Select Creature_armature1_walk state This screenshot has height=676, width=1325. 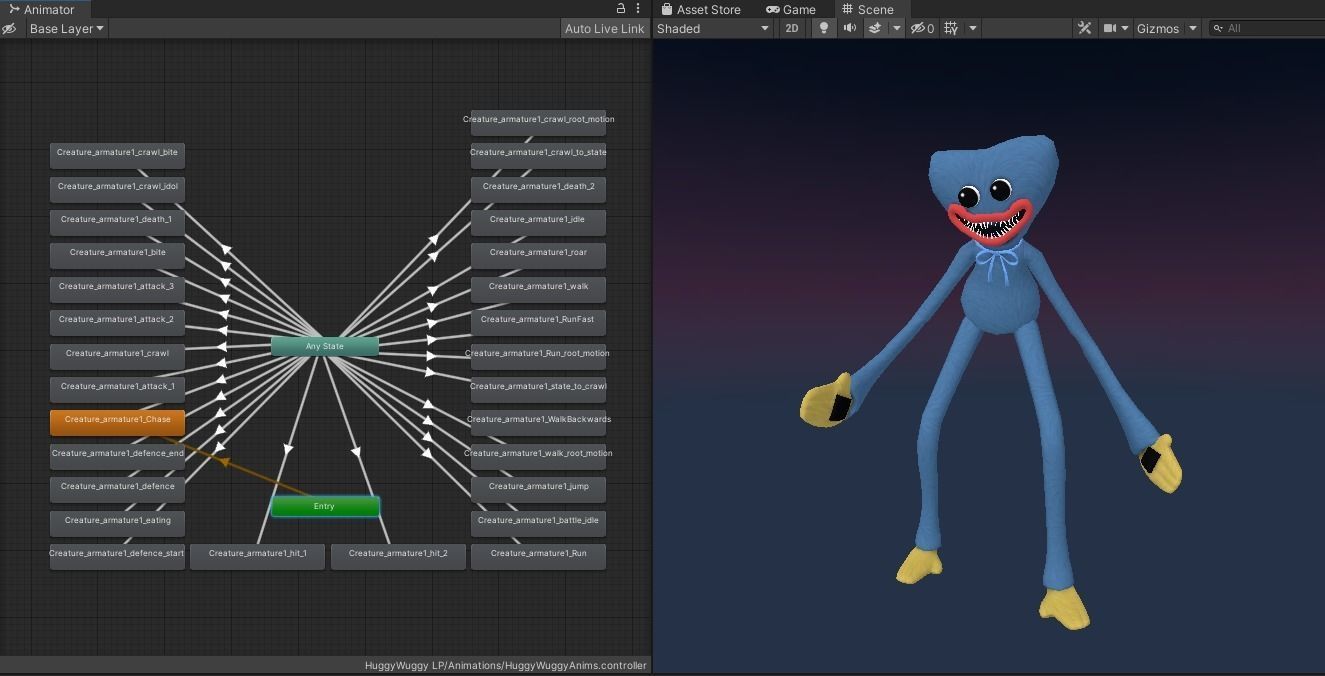tap(538, 288)
